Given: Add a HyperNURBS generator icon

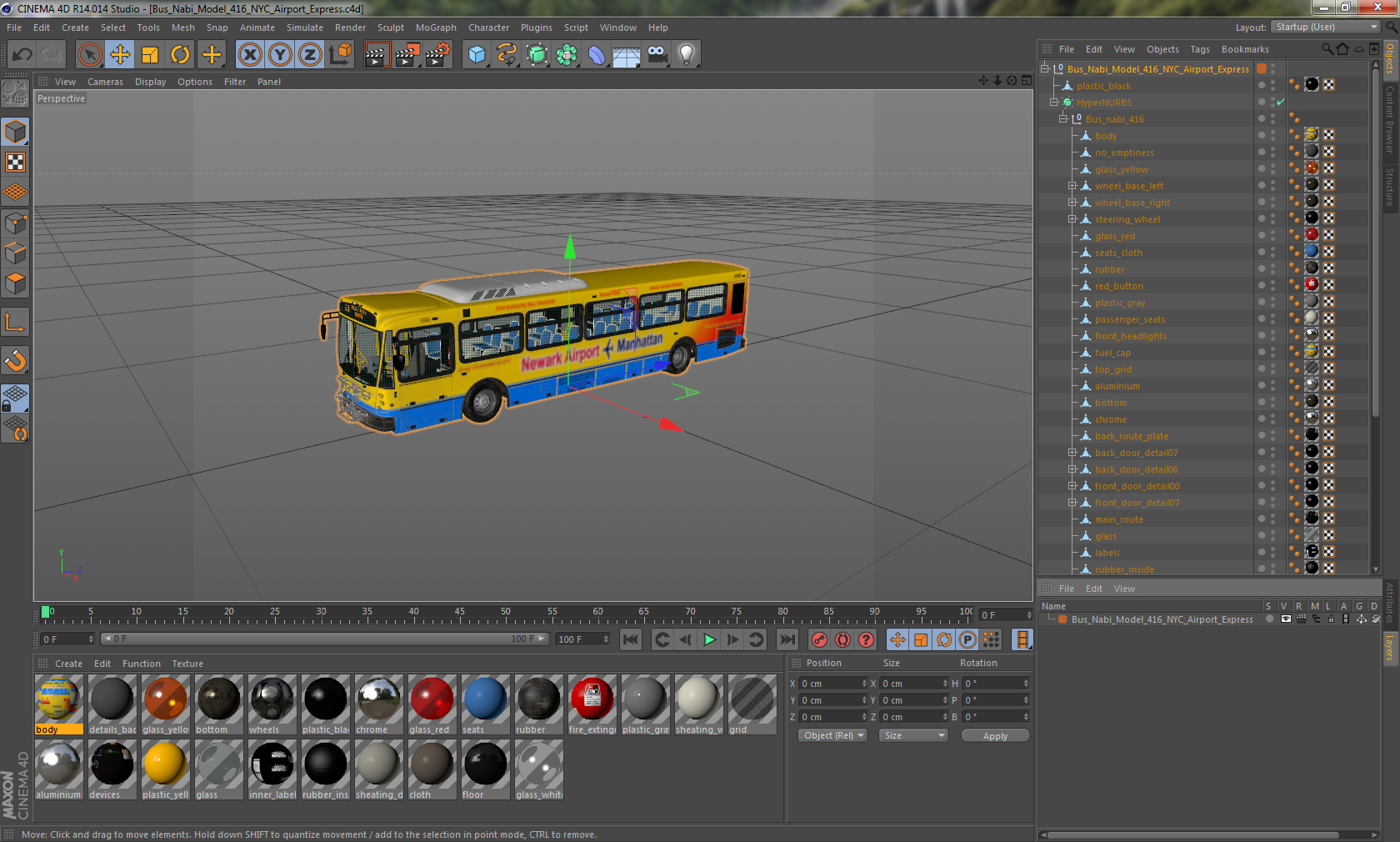Looking at the screenshot, I should (537, 55).
